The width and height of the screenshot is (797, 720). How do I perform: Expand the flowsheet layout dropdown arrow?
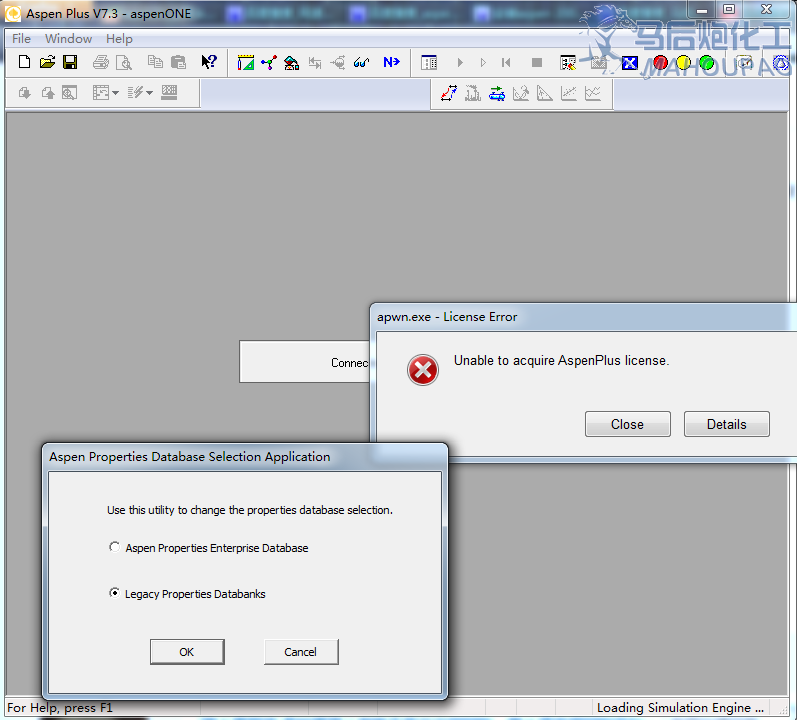[x=115, y=92]
